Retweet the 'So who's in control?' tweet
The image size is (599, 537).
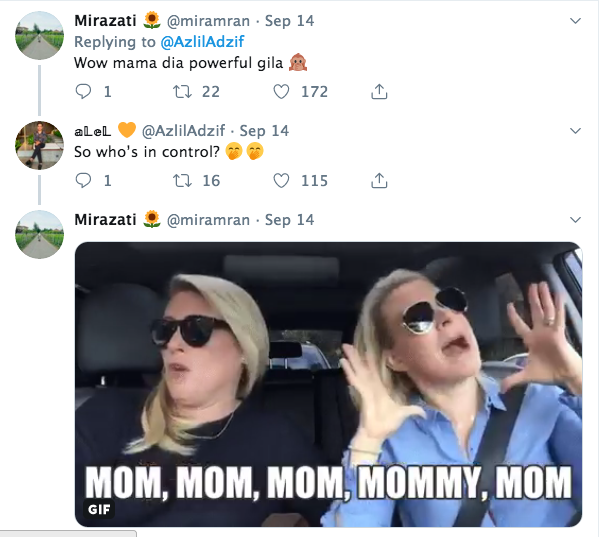tap(182, 180)
